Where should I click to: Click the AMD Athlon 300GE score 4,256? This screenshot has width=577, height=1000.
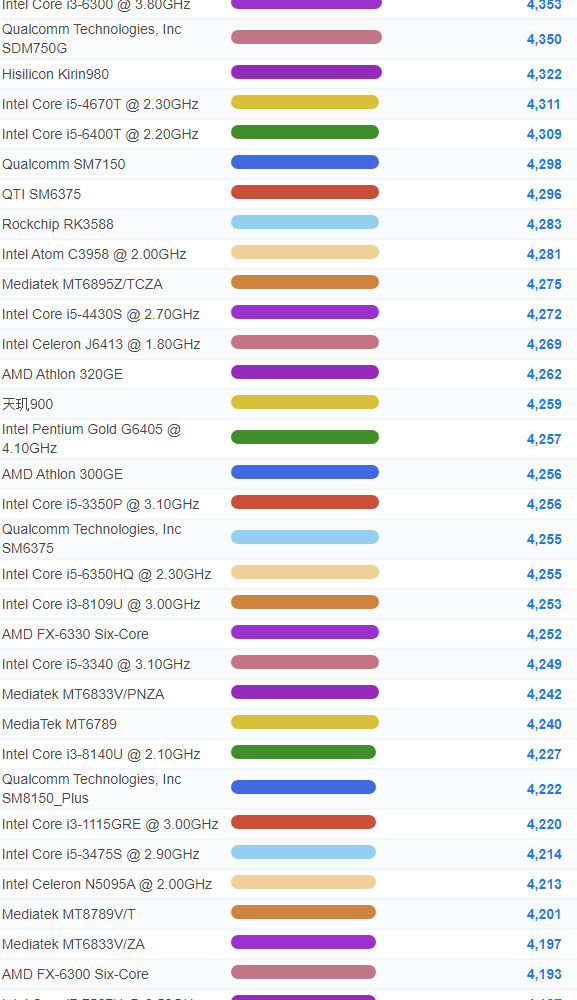coord(544,474)
